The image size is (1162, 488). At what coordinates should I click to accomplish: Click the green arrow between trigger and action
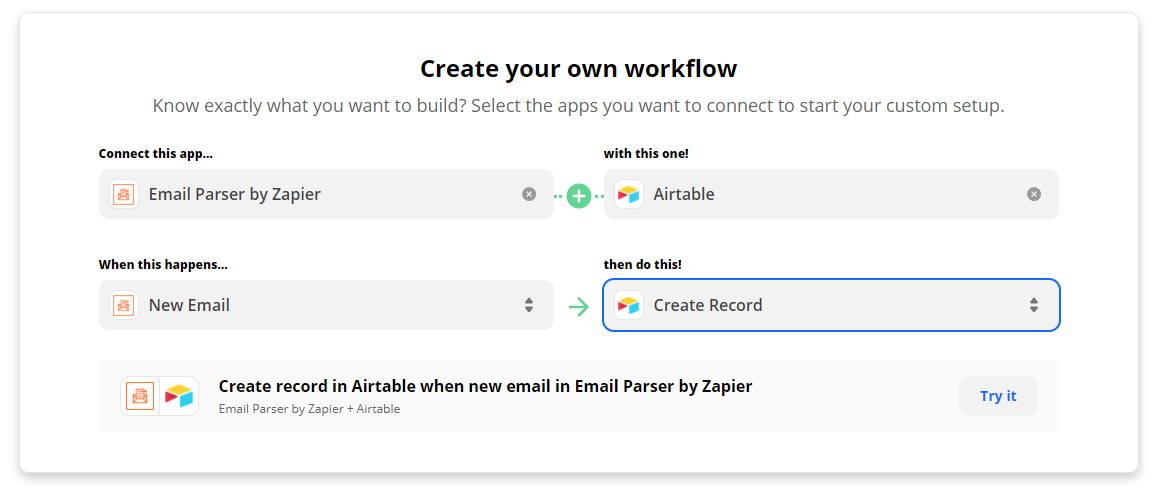coord(579,307)
